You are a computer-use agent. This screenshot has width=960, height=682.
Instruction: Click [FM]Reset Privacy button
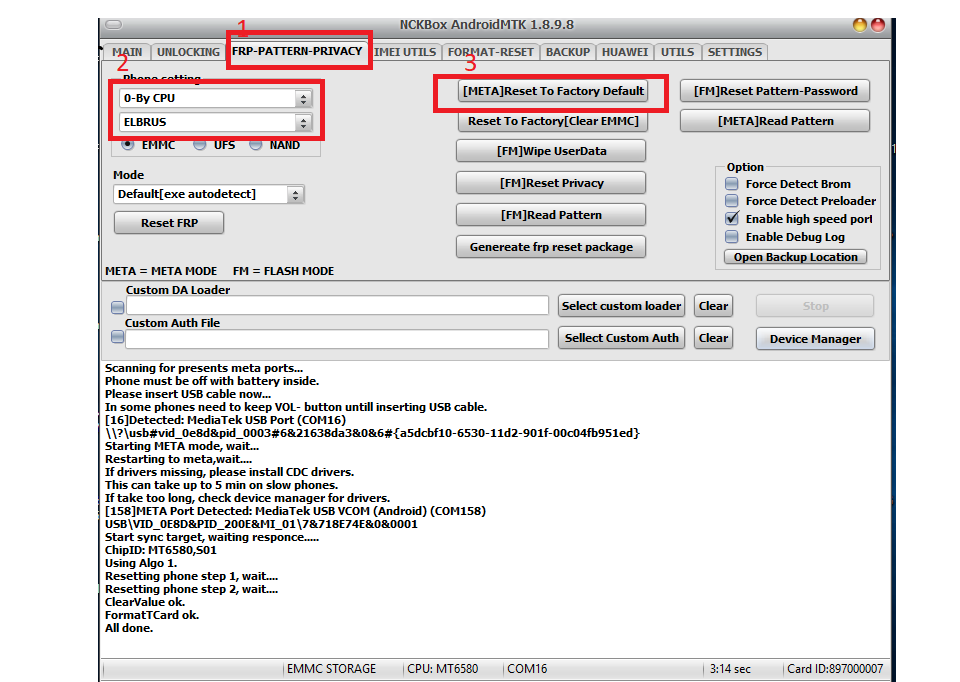pos(551,183)
